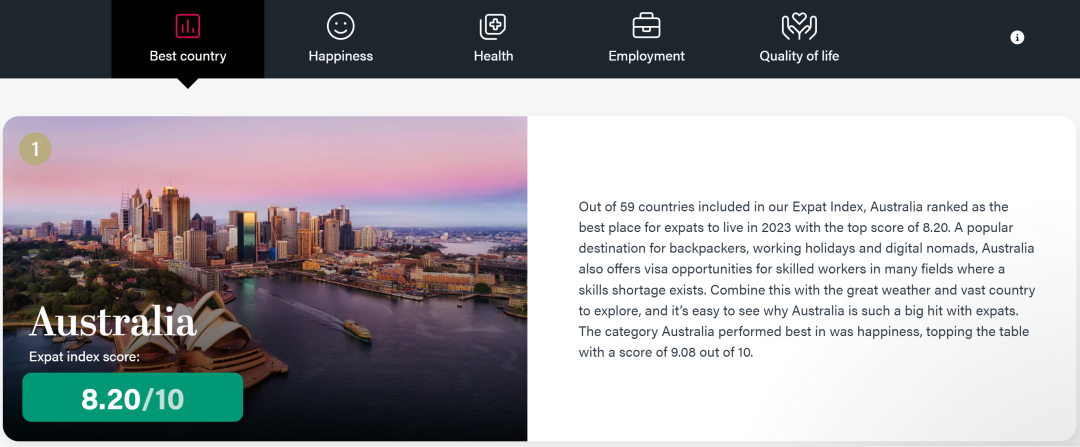The height and width of the screenshot is (447, 1080).
Task: Click the Quality of life hands-heart icon
Action: [799, 26]
